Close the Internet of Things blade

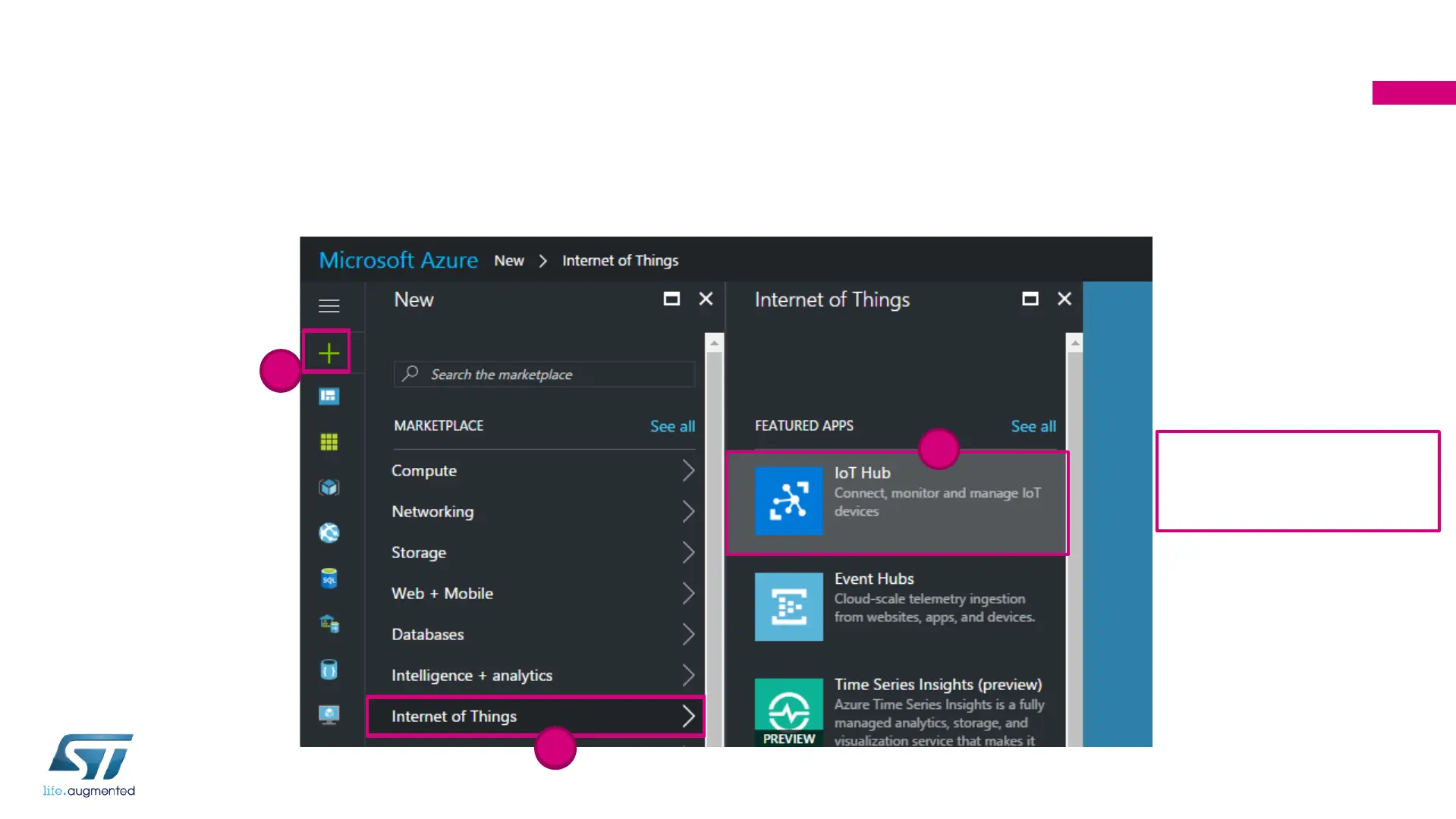click(1064, 299)
